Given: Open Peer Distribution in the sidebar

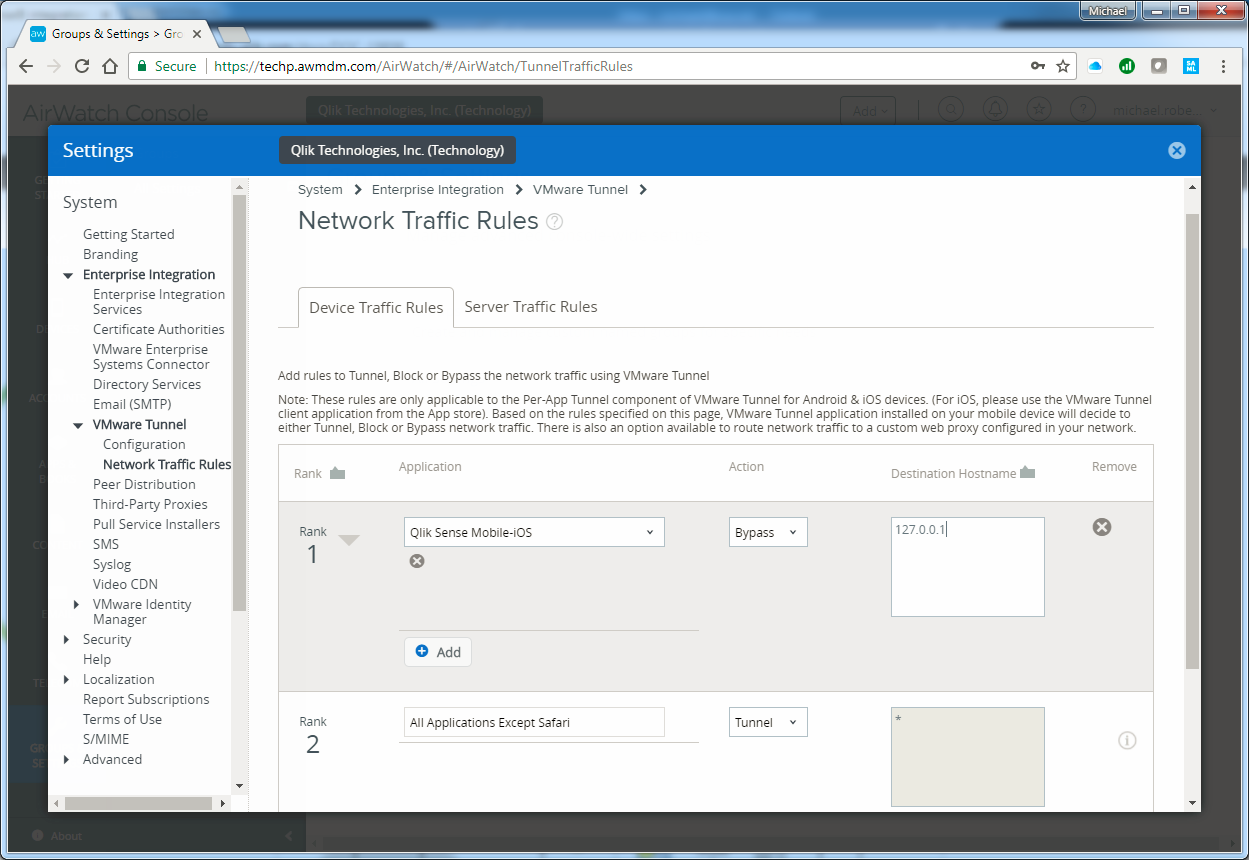Looking at the screenshot, I should pos(144,484).
